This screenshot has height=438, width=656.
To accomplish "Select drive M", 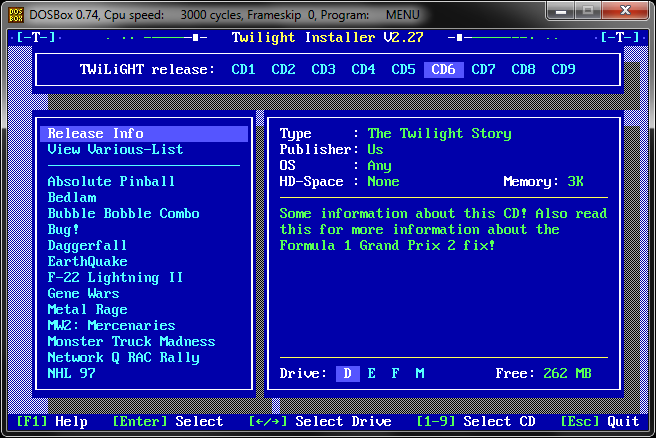I will coord(420,373).
